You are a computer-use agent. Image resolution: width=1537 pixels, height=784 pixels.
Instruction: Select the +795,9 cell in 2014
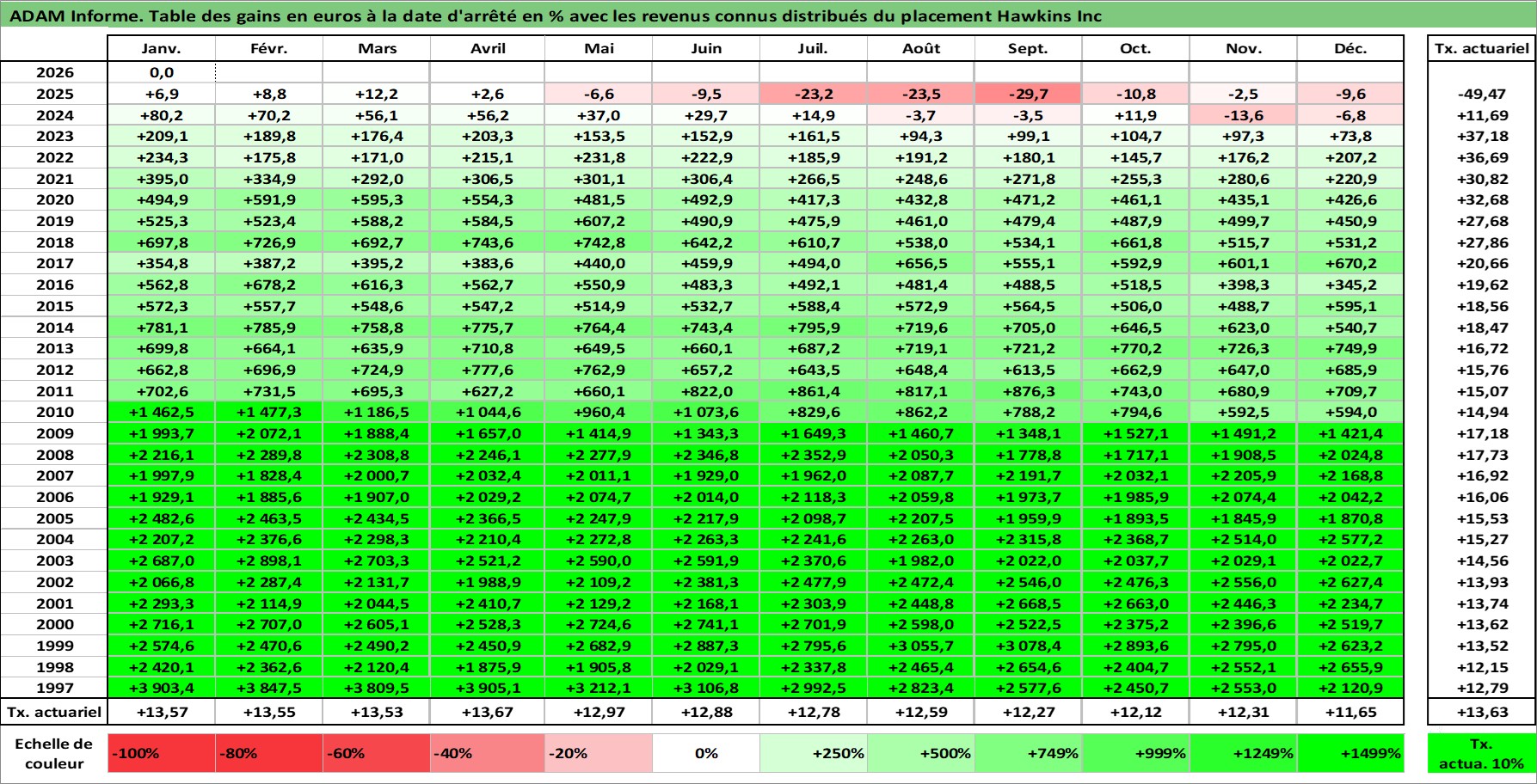[x=814, y=328]
